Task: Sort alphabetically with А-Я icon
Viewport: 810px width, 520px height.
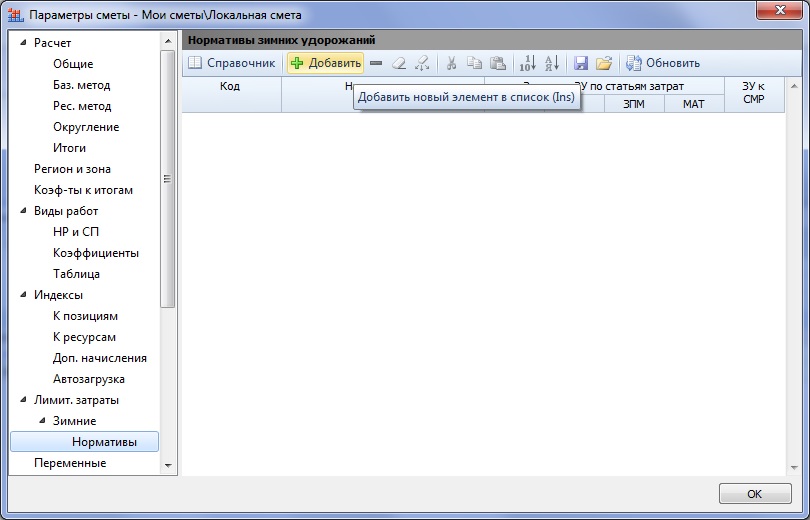Action: [x=552, y=63]
